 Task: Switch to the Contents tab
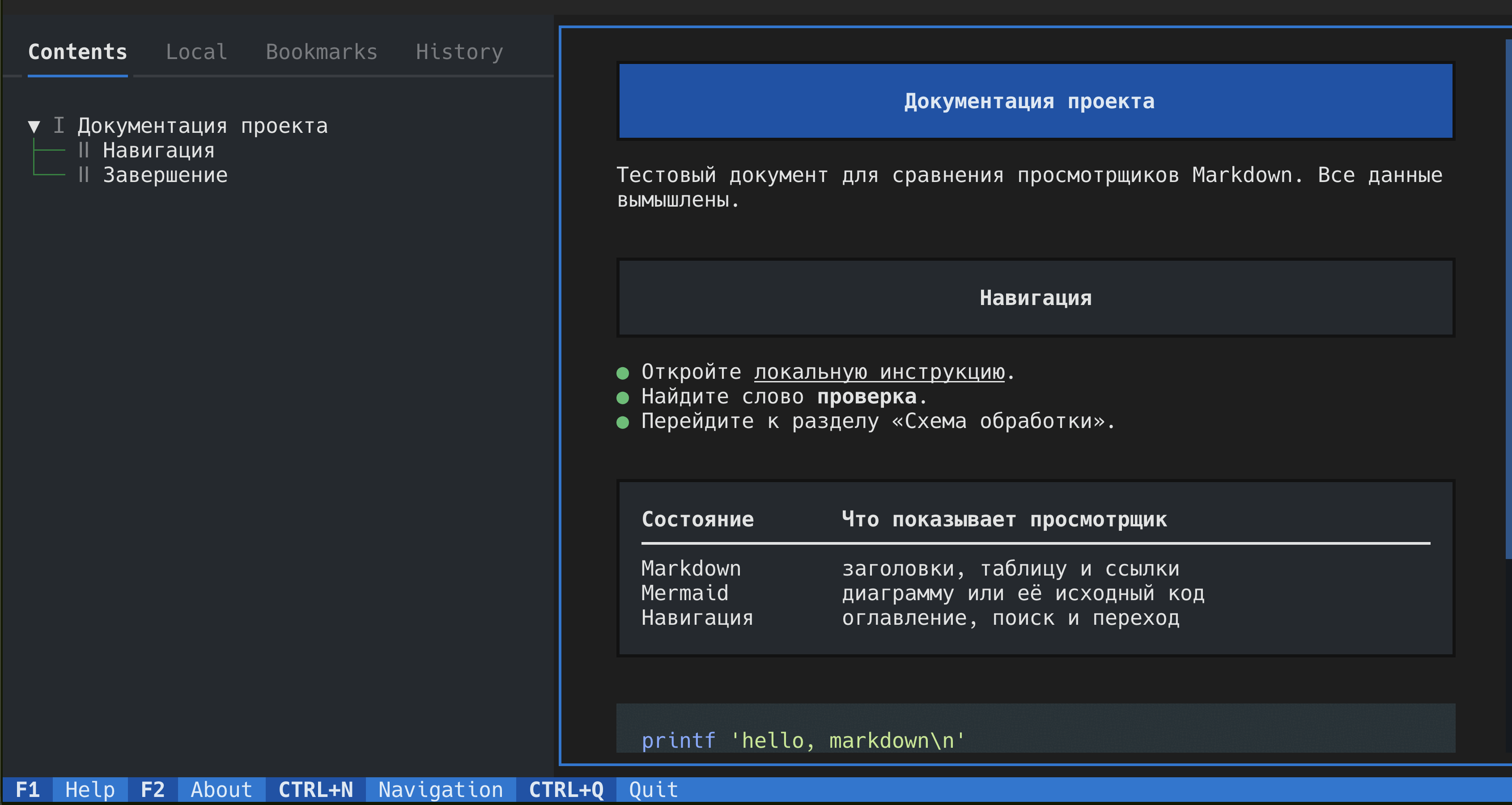coord(77,52)
